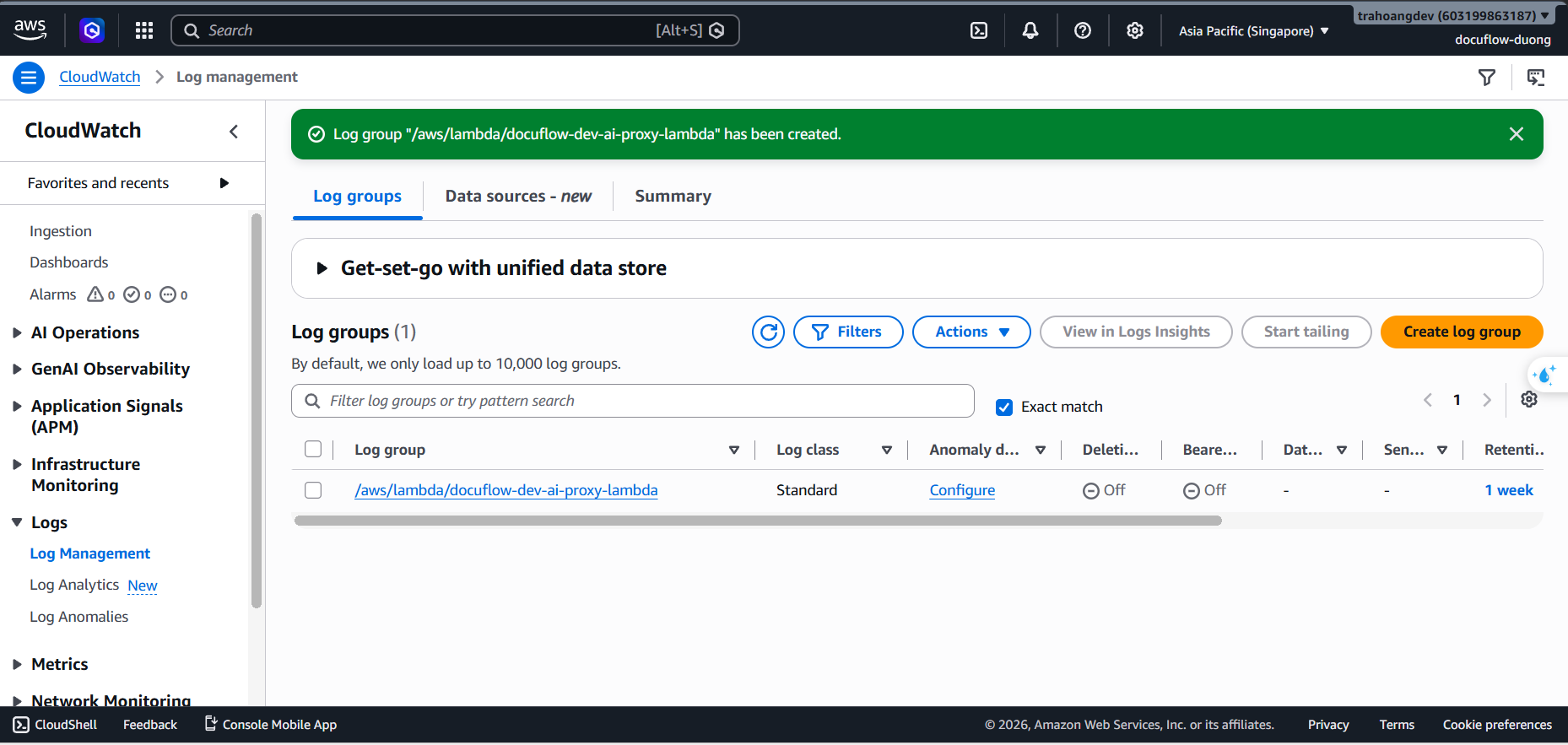Viewport: 1568px width, 745px height.
Task: Click the 1 week retention link
Action: pos(1509,490)
